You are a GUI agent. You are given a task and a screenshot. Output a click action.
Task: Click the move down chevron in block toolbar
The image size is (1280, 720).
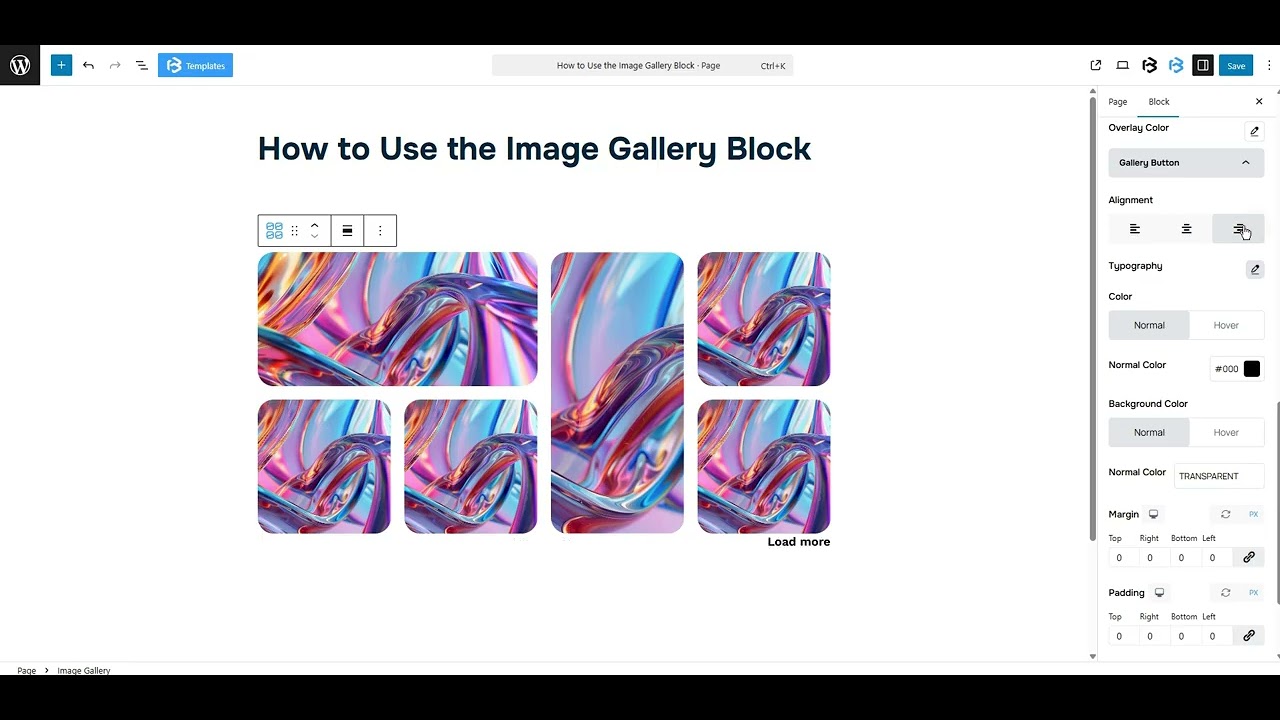pos(314,237)
